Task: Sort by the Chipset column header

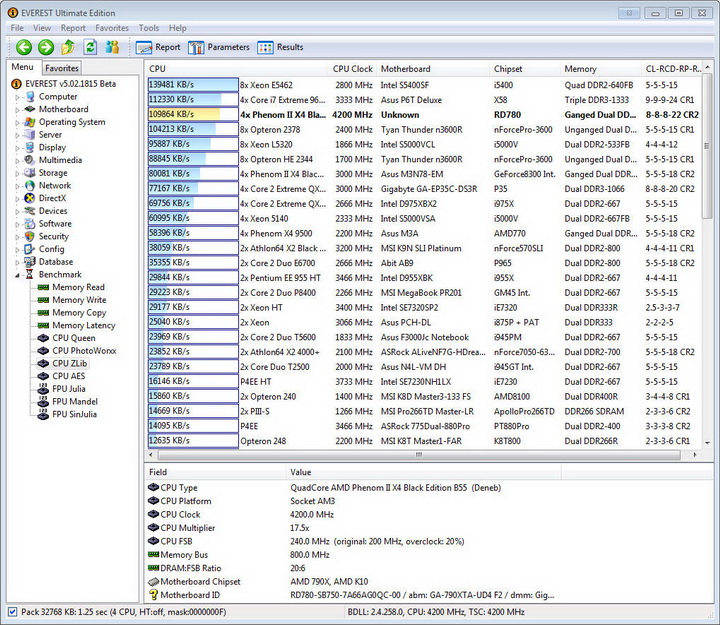Action: [x=525, y=69]
